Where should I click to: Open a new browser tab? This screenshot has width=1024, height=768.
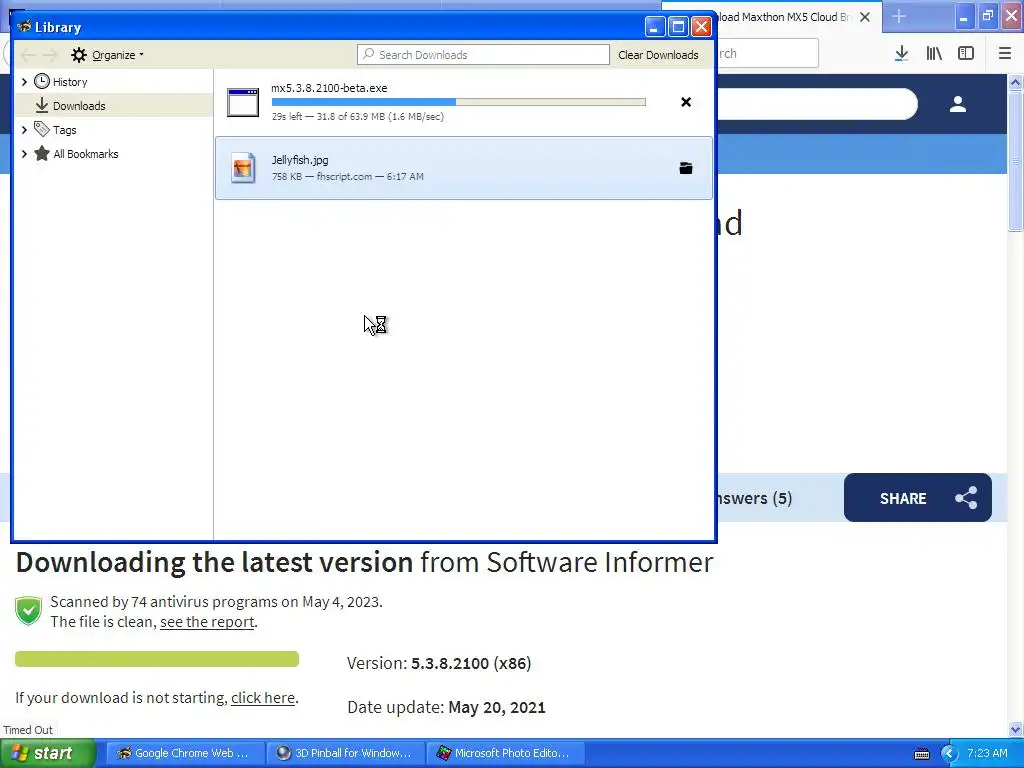899,17
